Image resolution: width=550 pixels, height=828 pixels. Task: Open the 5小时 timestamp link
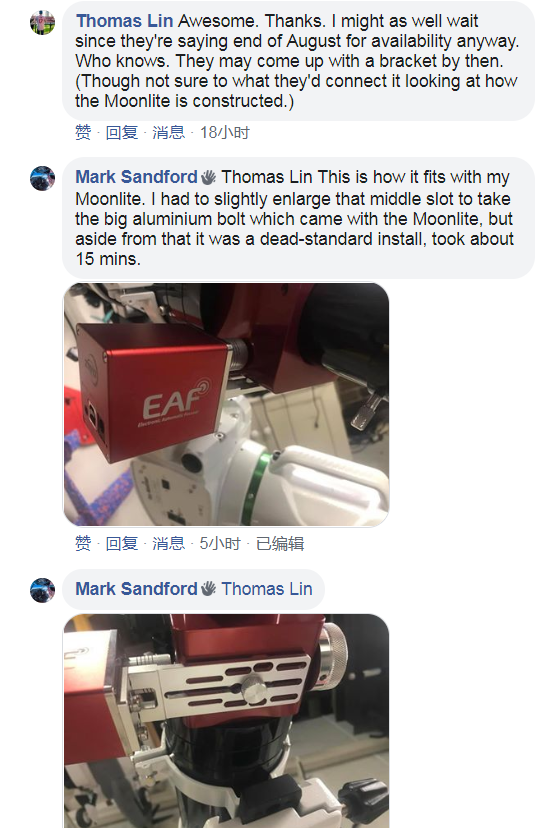(x=220, y=543)
